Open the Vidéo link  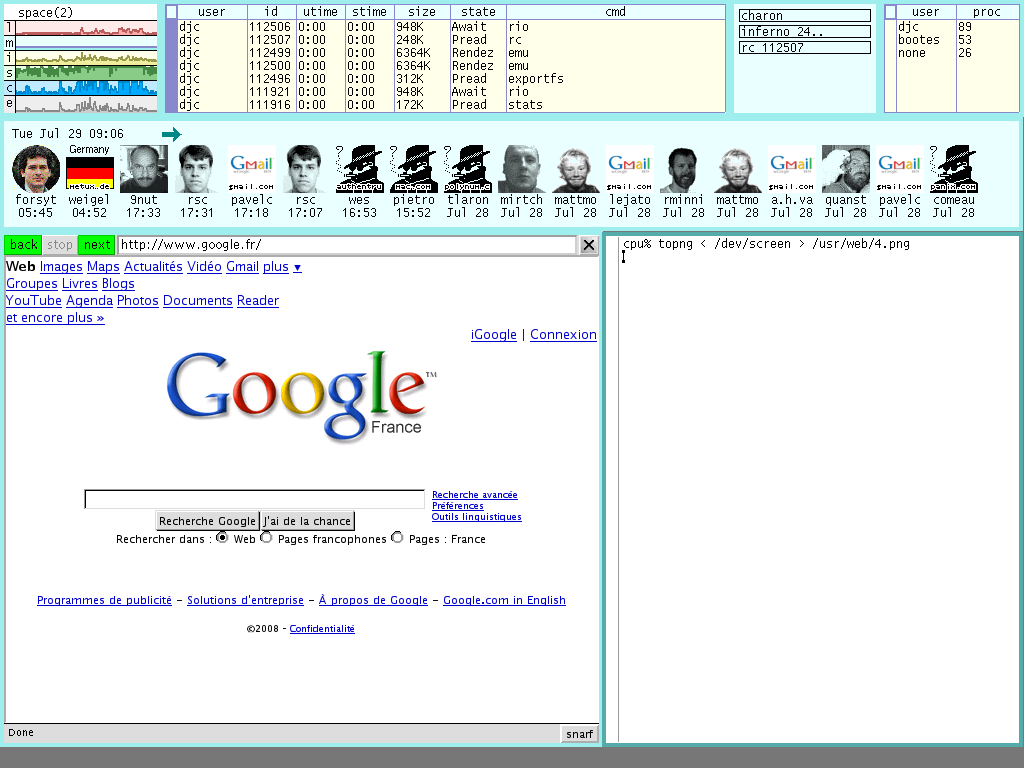click(x=204, y=267)
